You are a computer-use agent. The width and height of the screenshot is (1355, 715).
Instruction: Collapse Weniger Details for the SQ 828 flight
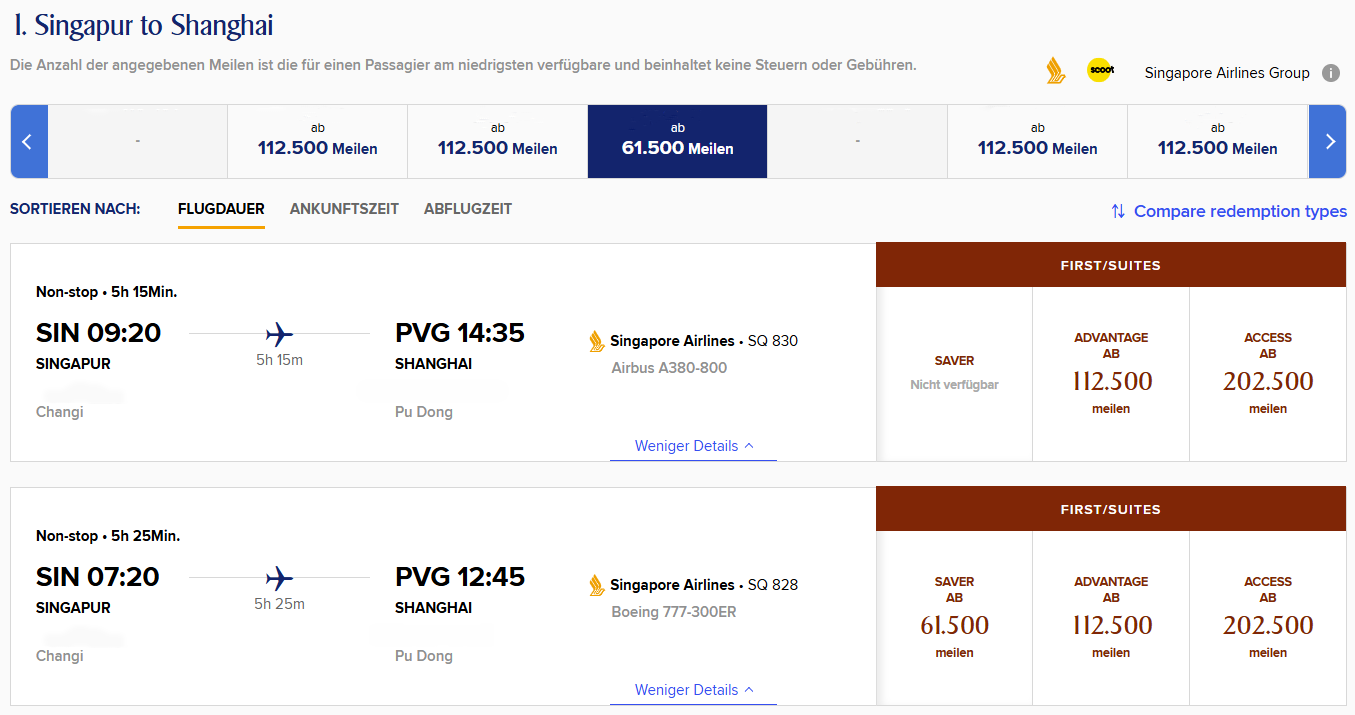693,690
